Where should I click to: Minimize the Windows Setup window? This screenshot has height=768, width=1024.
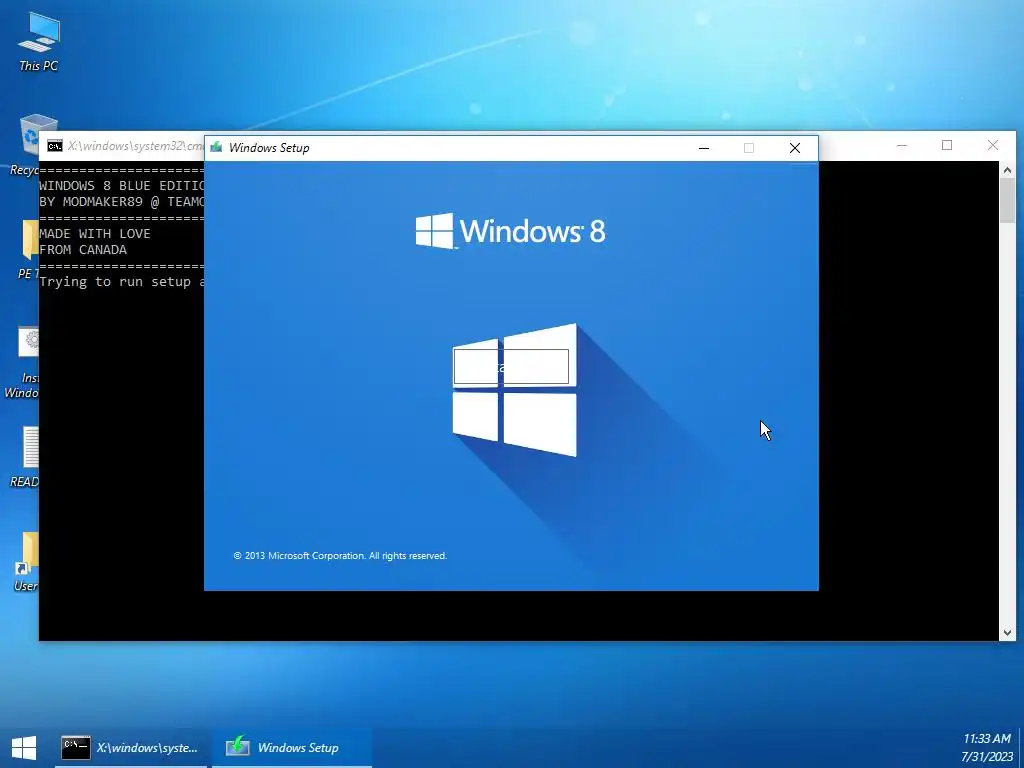(x=703, y=148)
